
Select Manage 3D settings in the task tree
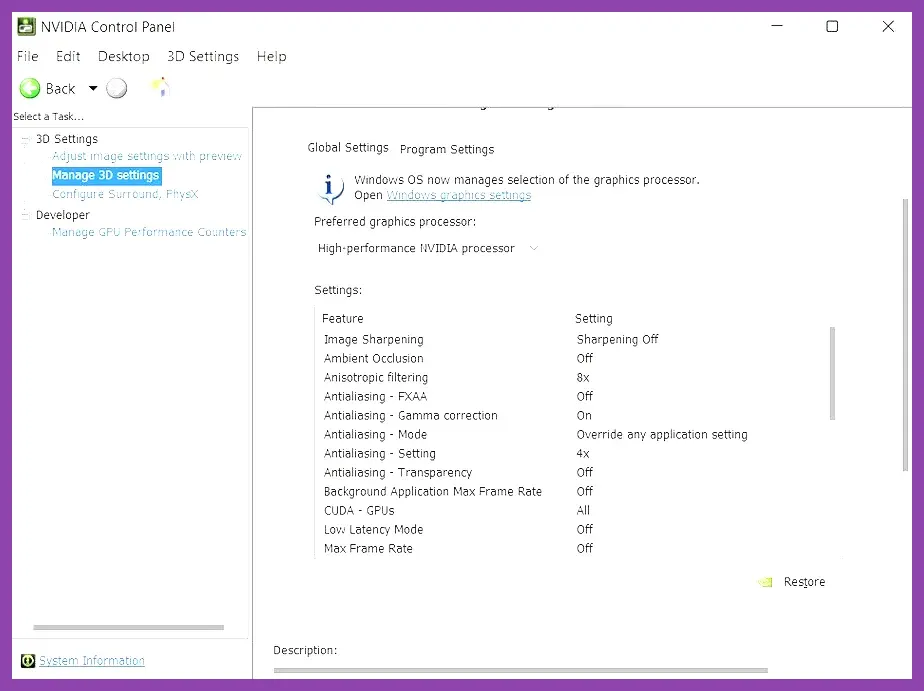(x=106, y=175)
